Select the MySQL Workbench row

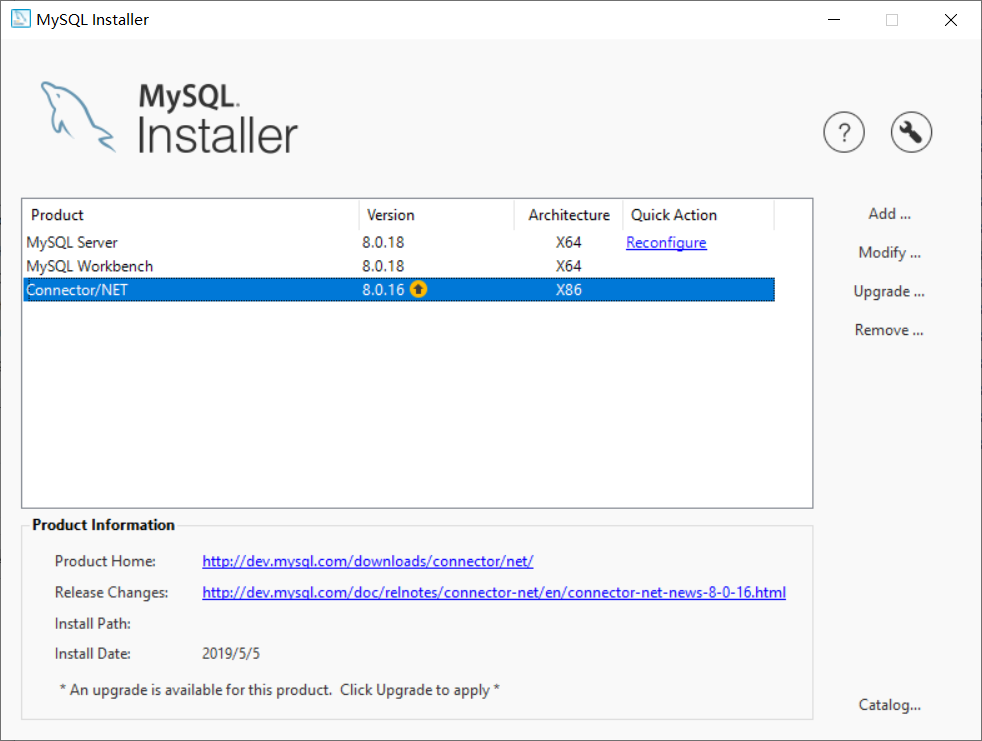[399, 266]
